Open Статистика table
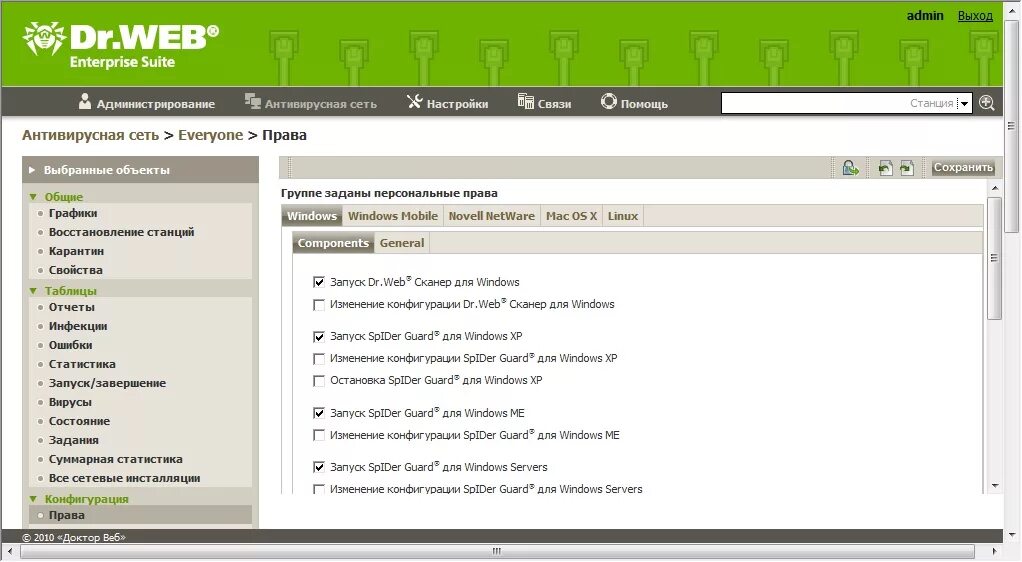This screenshot has width=1022, height=562. [x=82, y=364]
